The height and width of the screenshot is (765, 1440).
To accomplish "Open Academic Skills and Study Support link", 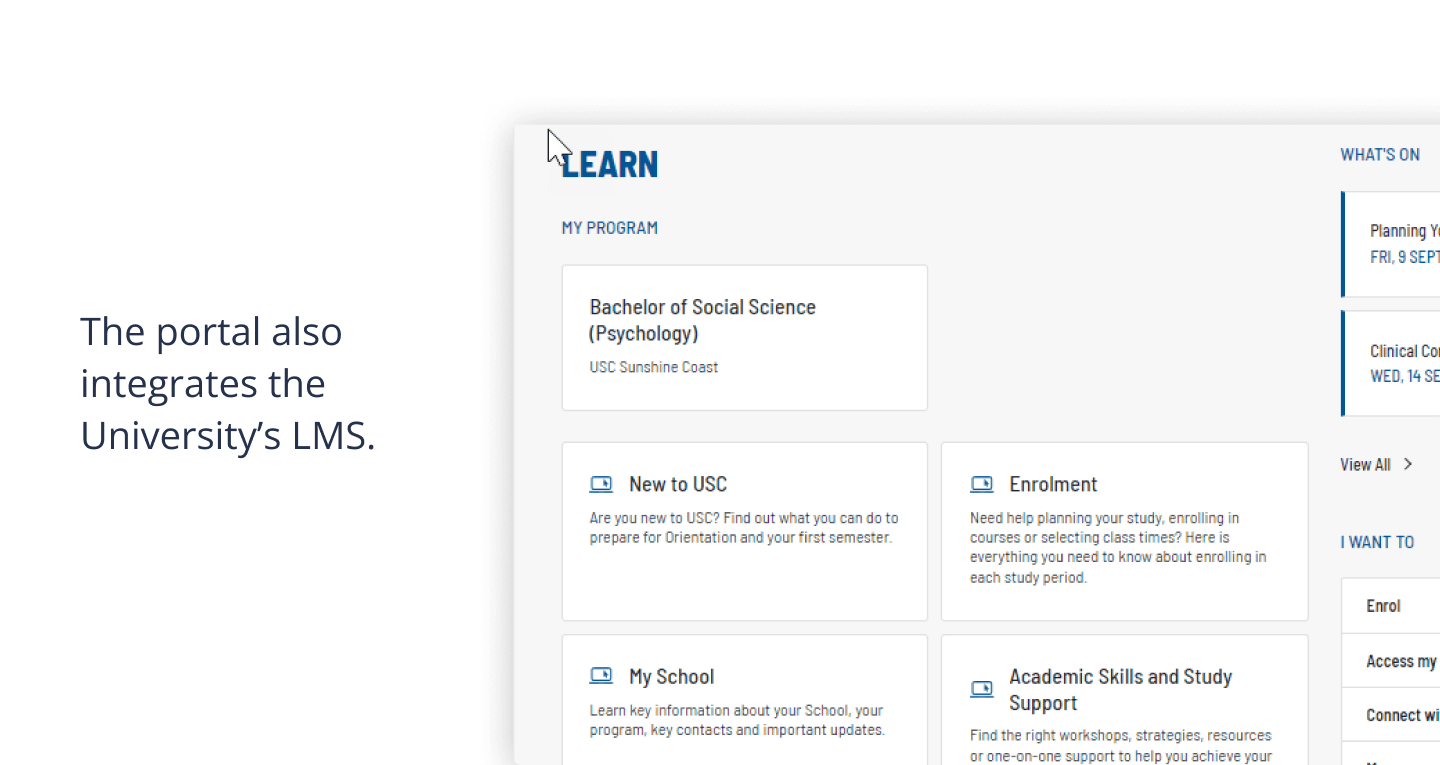I will point(1120,690).
